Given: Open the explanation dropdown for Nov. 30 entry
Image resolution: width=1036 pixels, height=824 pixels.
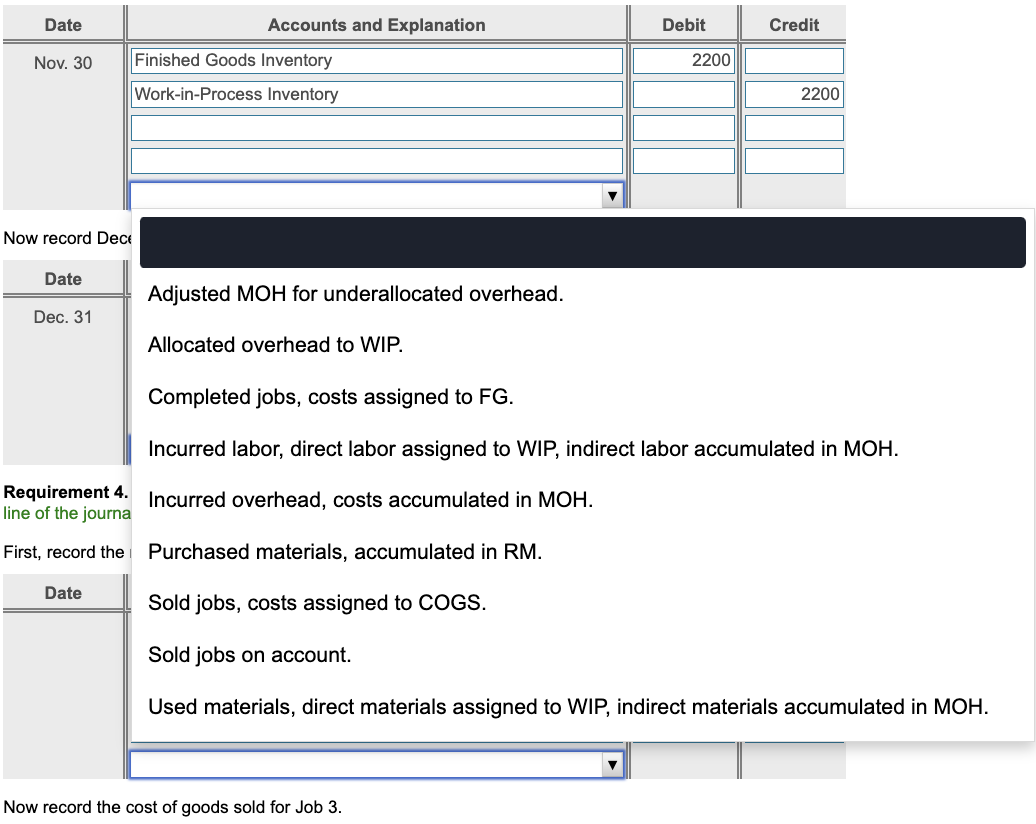Looking at the screenshot, I should click(612, 195).
